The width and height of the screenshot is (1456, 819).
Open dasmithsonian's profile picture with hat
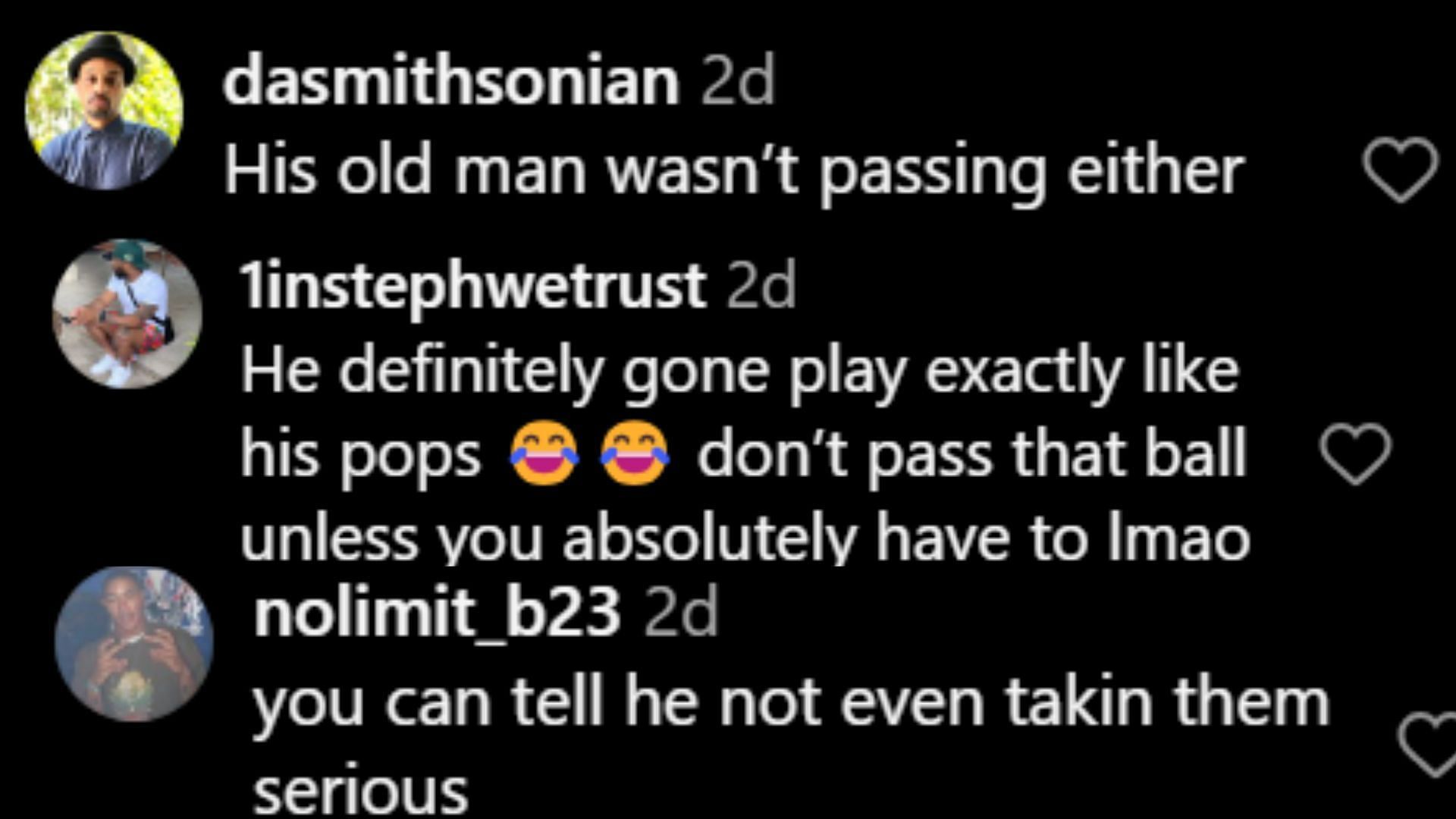point(104,111)
